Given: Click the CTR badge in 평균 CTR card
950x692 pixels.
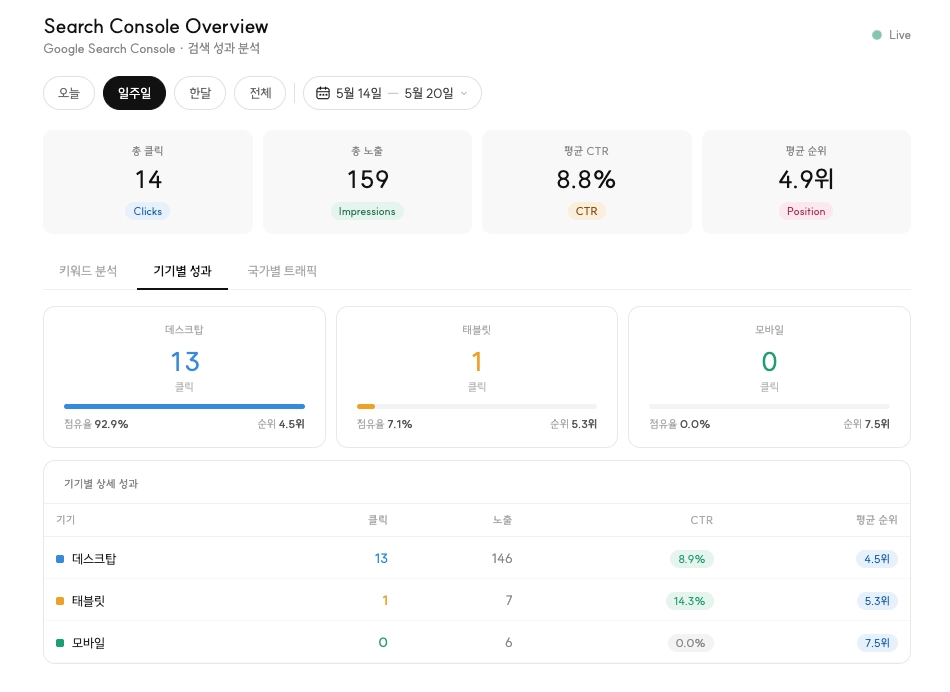Looking at the screenshot, I should point(586,211).
